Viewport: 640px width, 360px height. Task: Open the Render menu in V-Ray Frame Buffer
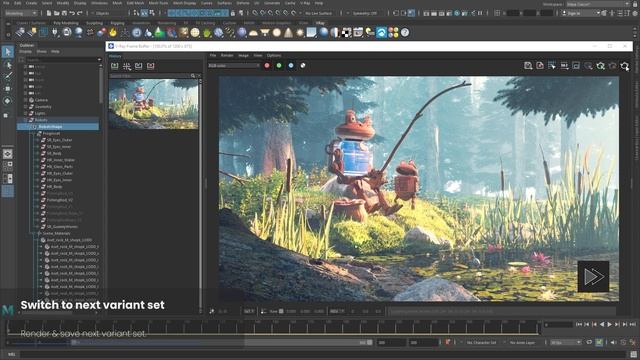tap(227, 55)
